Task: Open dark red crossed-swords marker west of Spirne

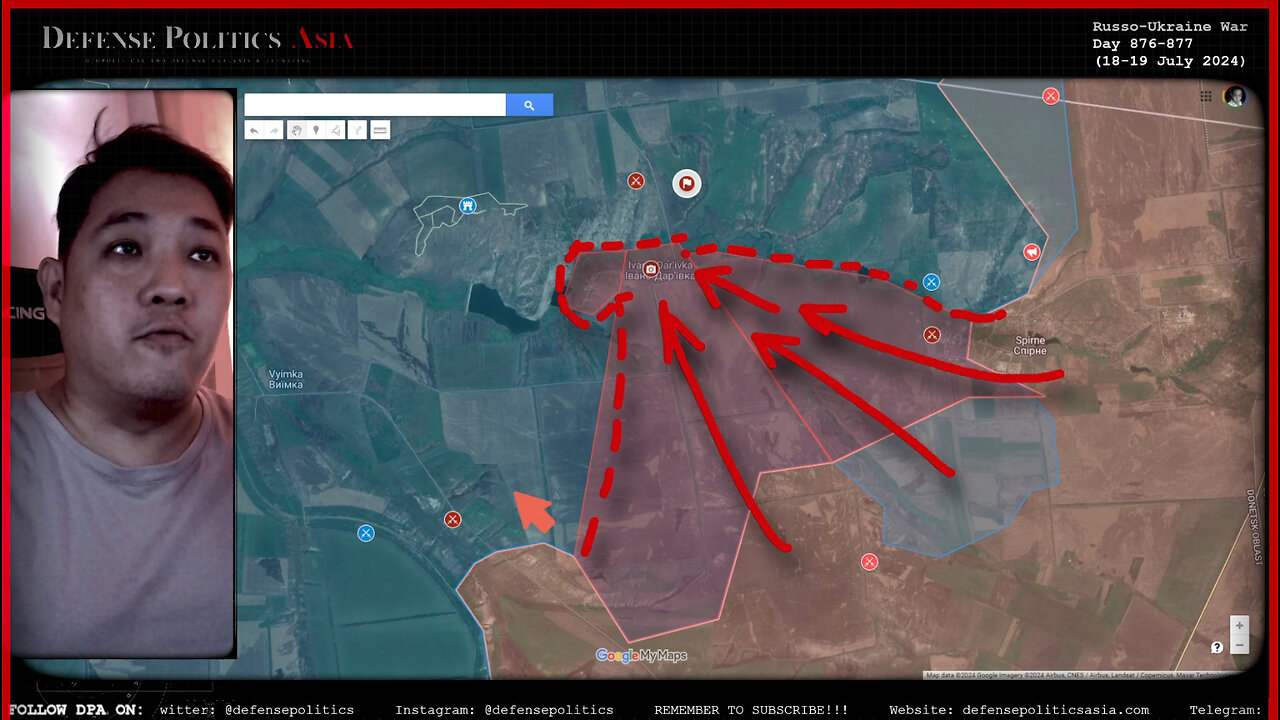Action: pyautogui.click(x=932, y=335)
